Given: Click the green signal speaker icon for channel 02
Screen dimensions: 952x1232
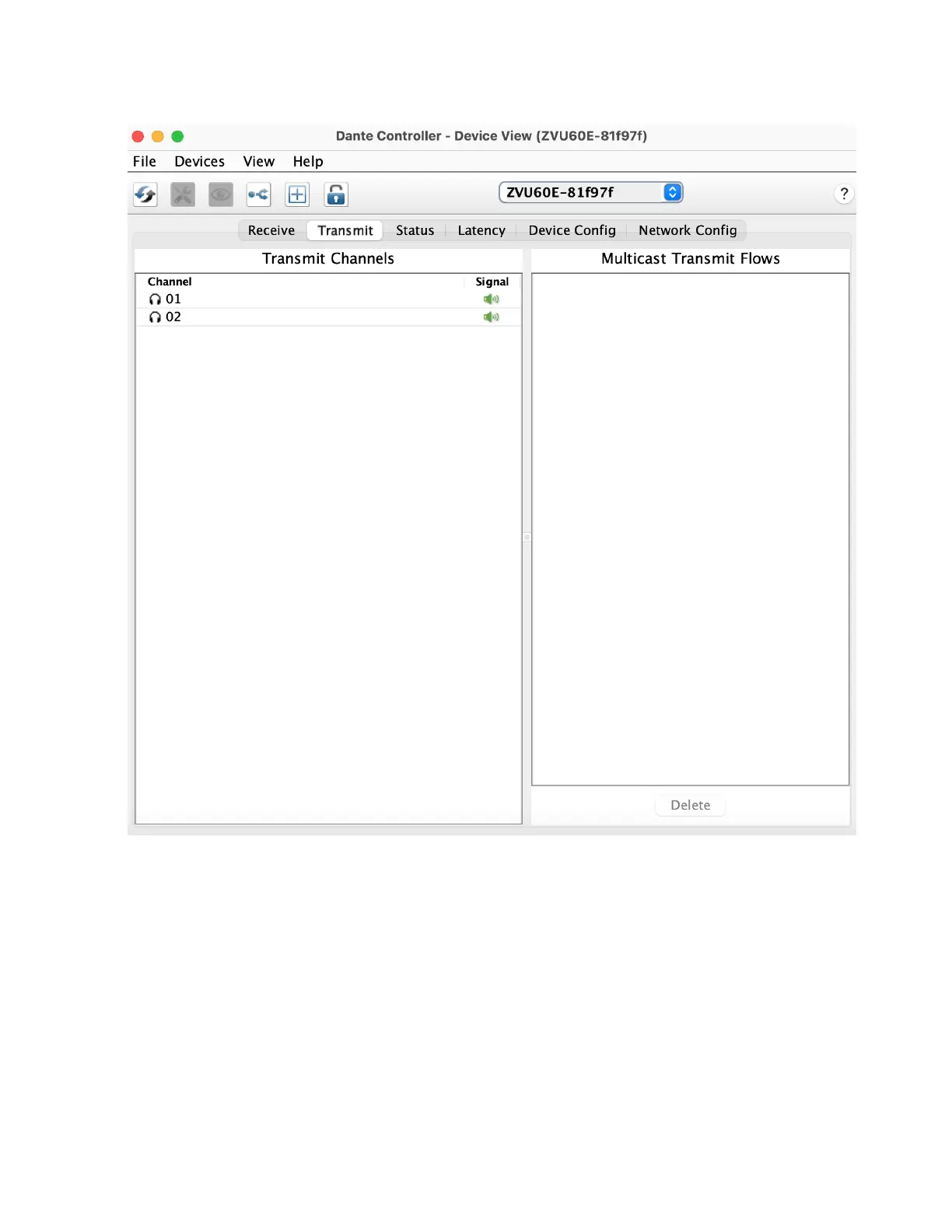Looking at the screenshot, I should pyautogui.click(x=491, y=317).
